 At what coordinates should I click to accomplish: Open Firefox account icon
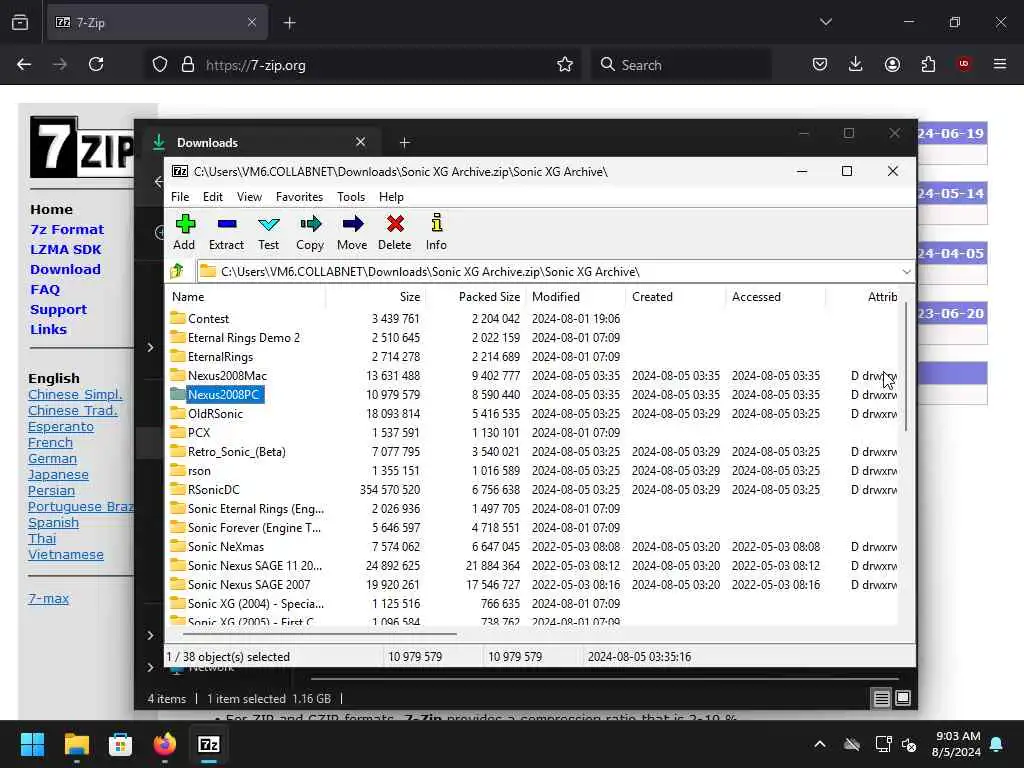point(892,64)
